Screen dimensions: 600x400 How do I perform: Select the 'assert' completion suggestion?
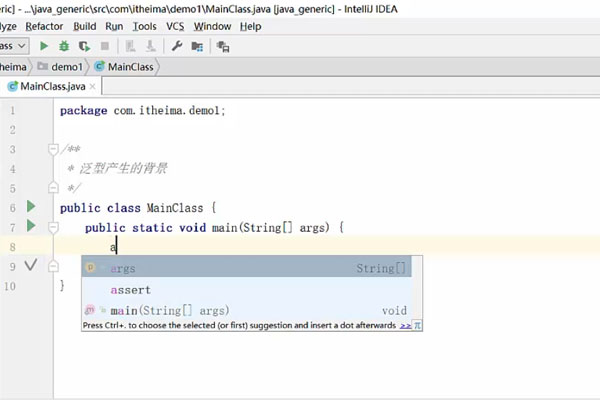(x=131, y=290)
